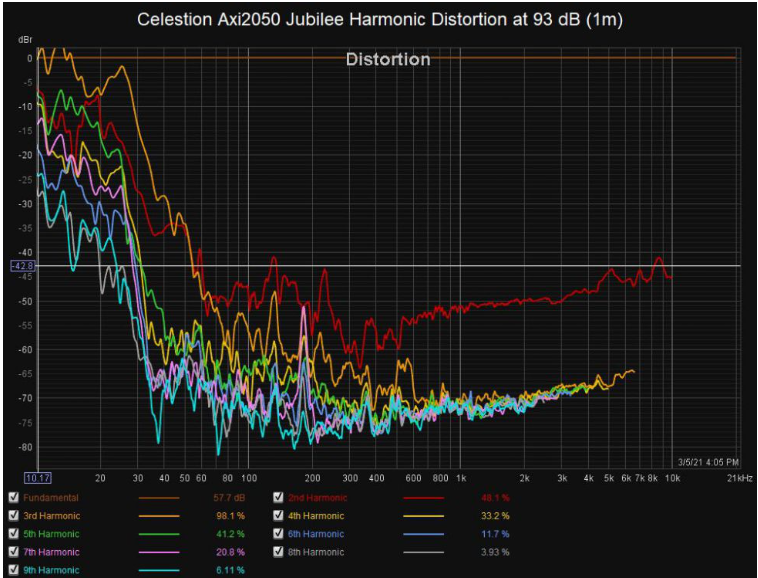This screenshot has height=578, width=758.
Task: Disable the 7th Harmonic trace checkbox
Action: [14, 552]
